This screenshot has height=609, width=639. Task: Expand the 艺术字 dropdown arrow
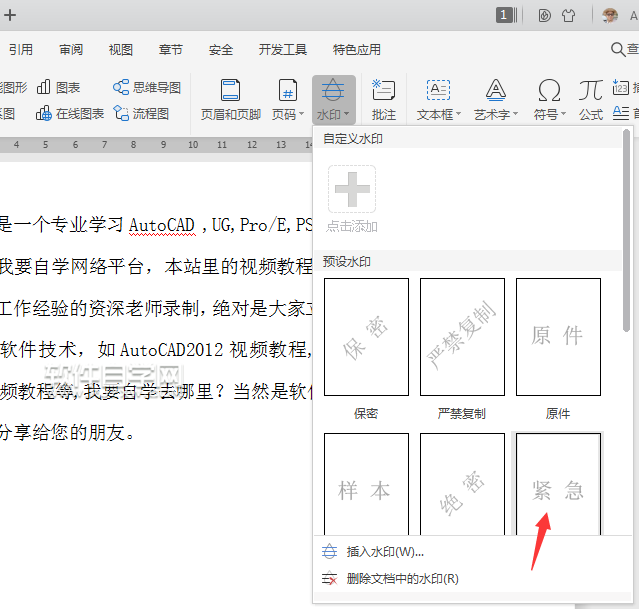click(x=515, y=114)
